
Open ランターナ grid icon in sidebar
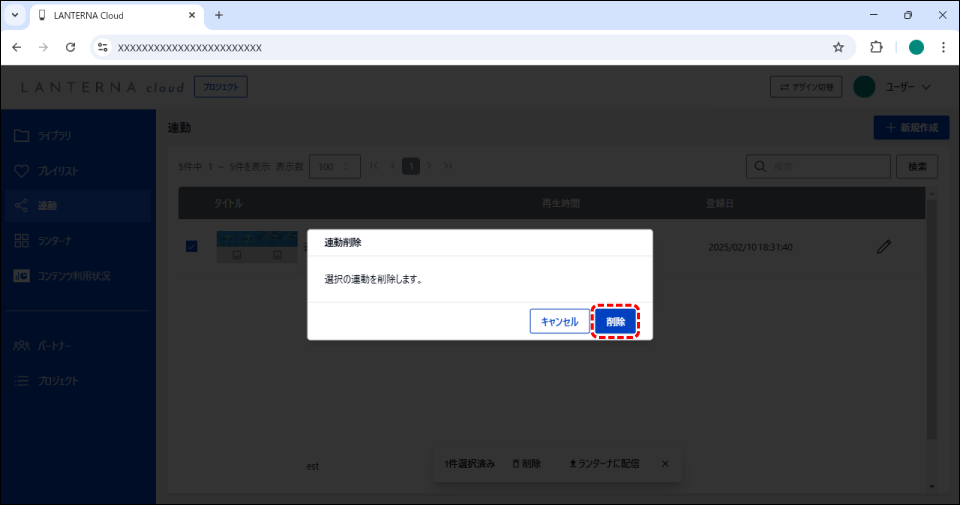22,241
